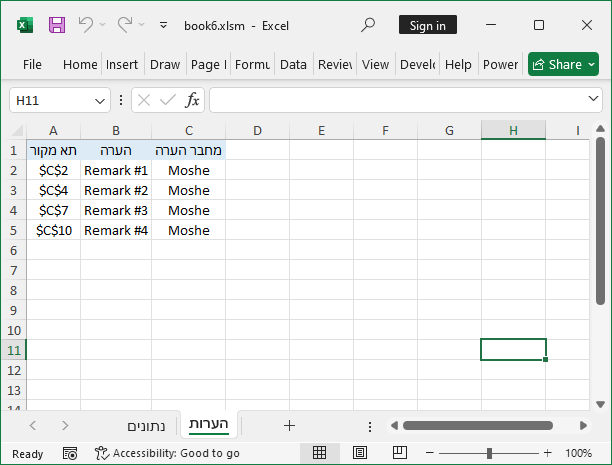Open the Insert ribbon tab
612x465 pixels.
[x=122, y=64]
